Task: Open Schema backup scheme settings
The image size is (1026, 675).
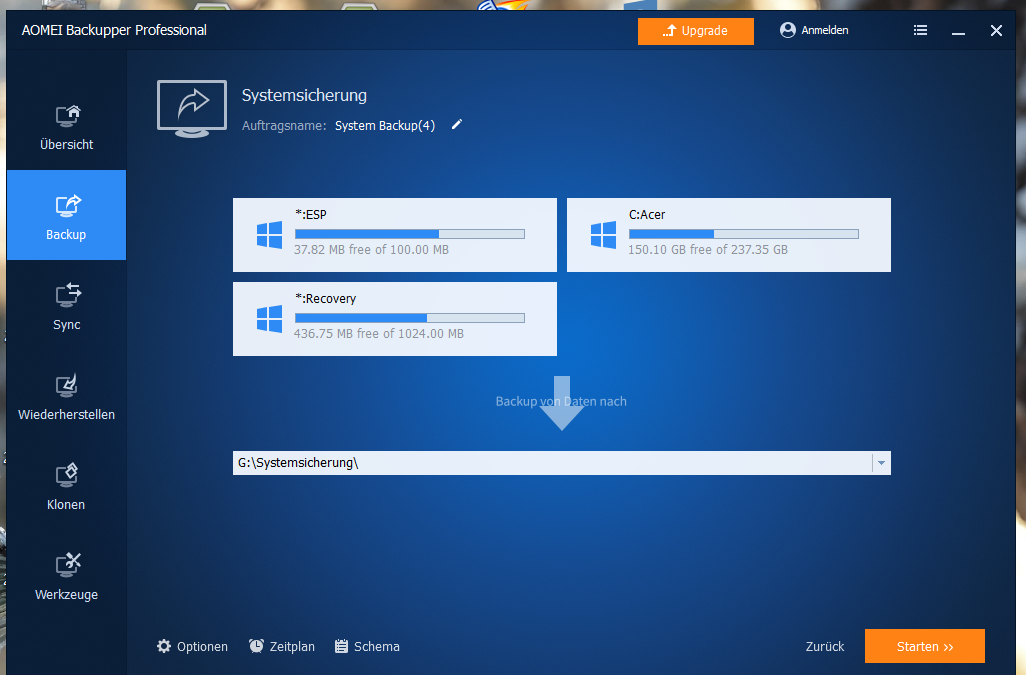Action: pyautogui.click(x=367, y=646)
